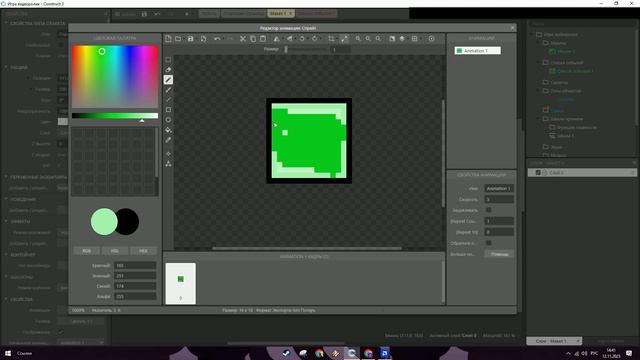Image resolution: width=640 pixels, height=360 pixels.
Task: Click the brush size slider handle
Action: coord(286,49)
